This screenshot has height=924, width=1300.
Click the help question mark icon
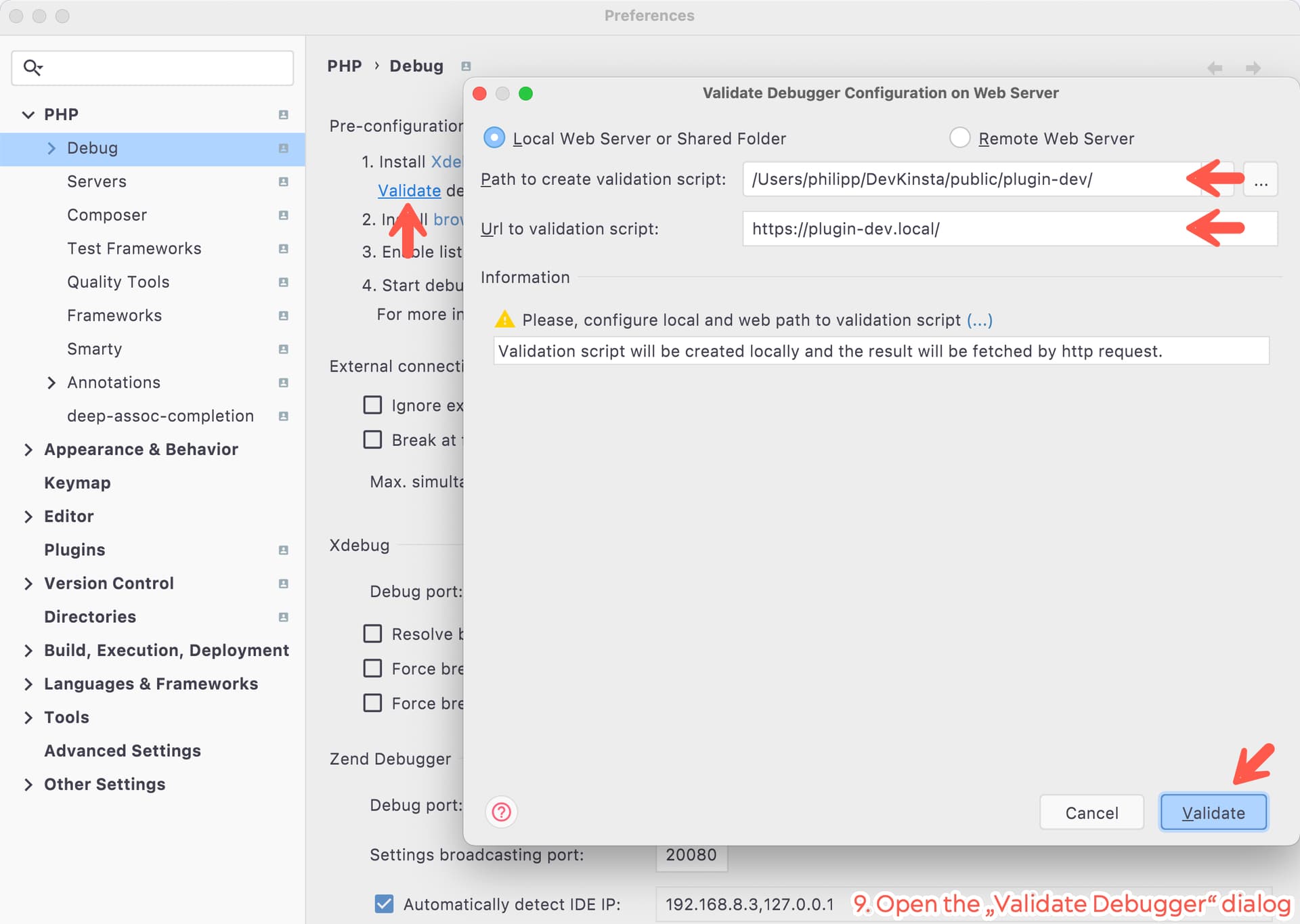(501, 812)
